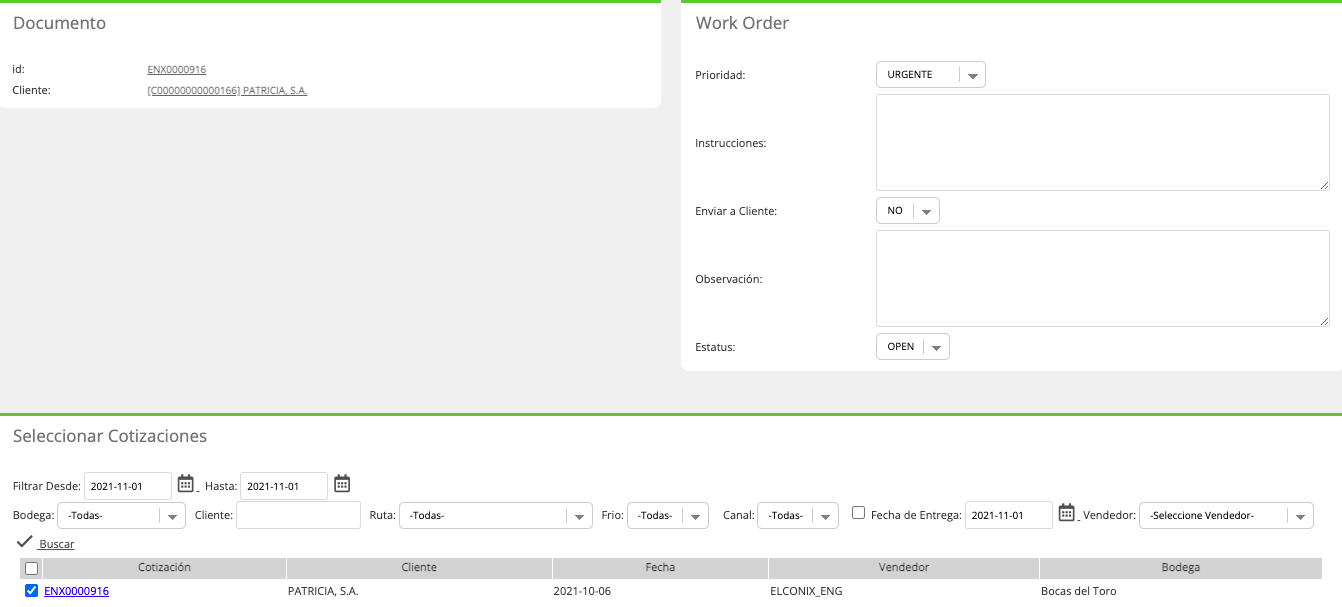Focus the Fecha de Entrega date field
This screenshot has width=1342, height=607.
[x=1009, y=515]
